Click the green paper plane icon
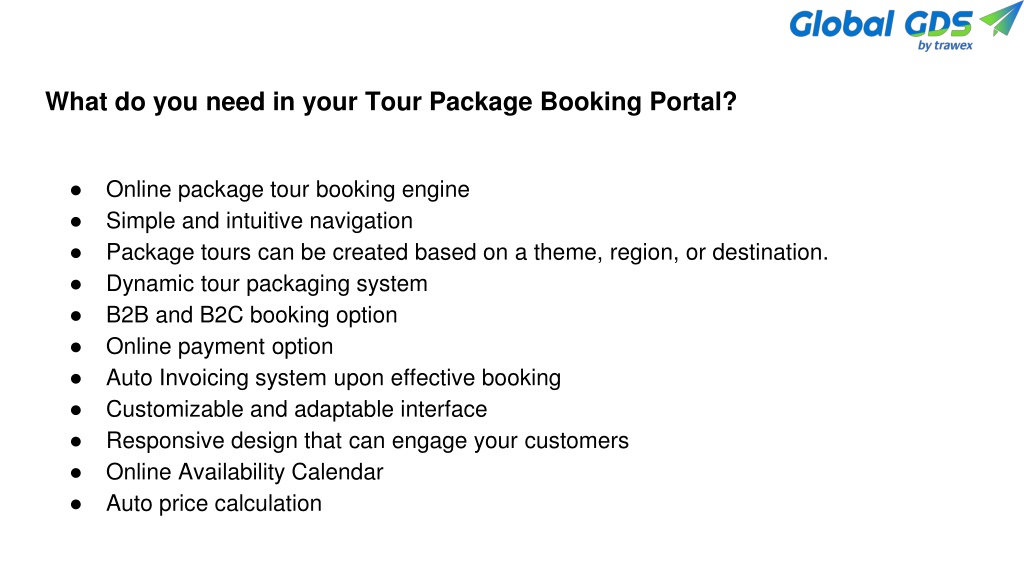This screenshot has width=1024, height=576. [1001, 18]
